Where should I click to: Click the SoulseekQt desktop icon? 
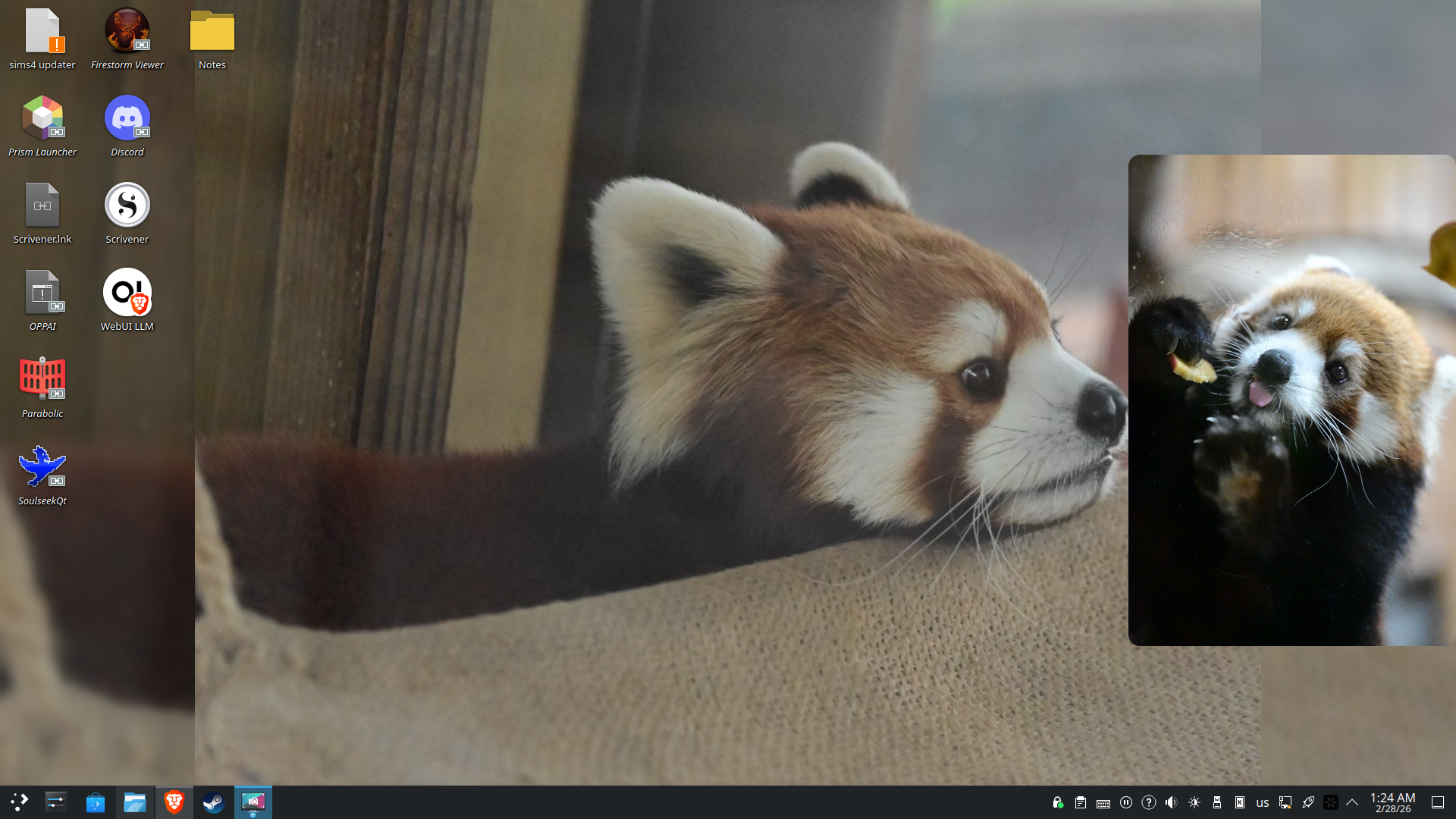42,466
